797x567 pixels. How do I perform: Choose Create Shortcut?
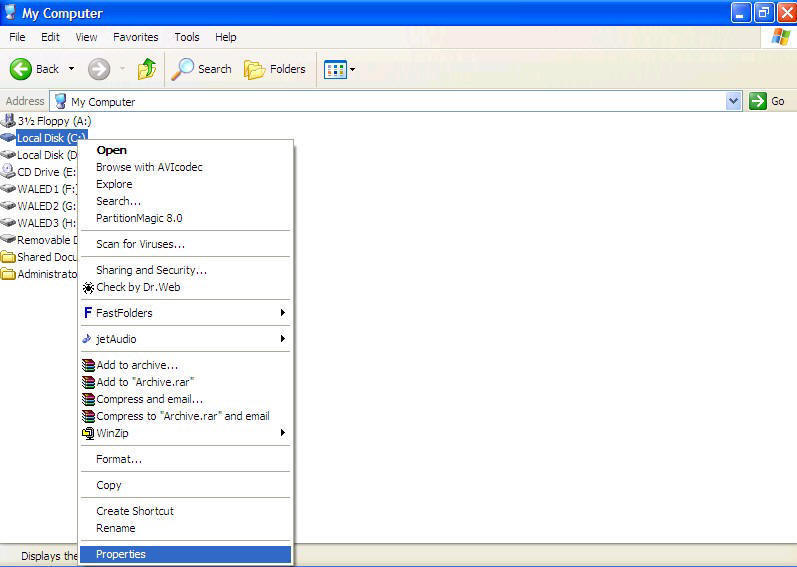186,511
